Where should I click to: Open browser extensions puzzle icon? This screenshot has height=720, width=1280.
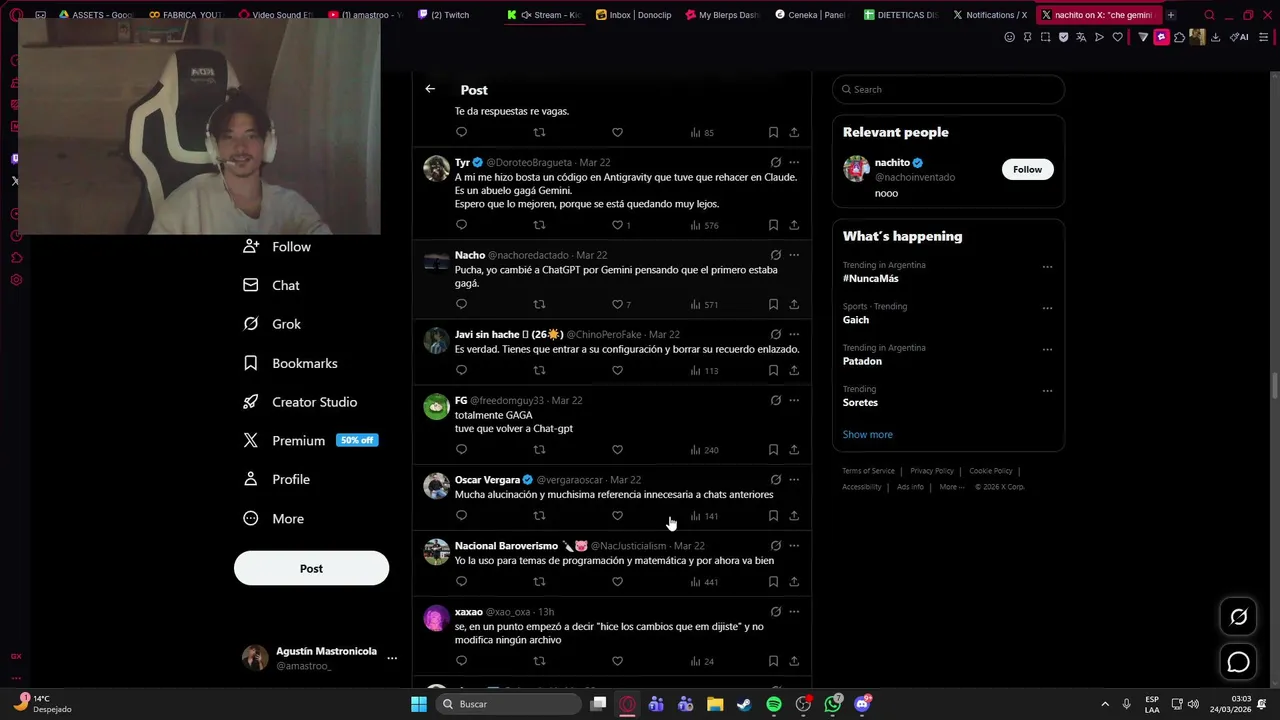[1179, 37]
